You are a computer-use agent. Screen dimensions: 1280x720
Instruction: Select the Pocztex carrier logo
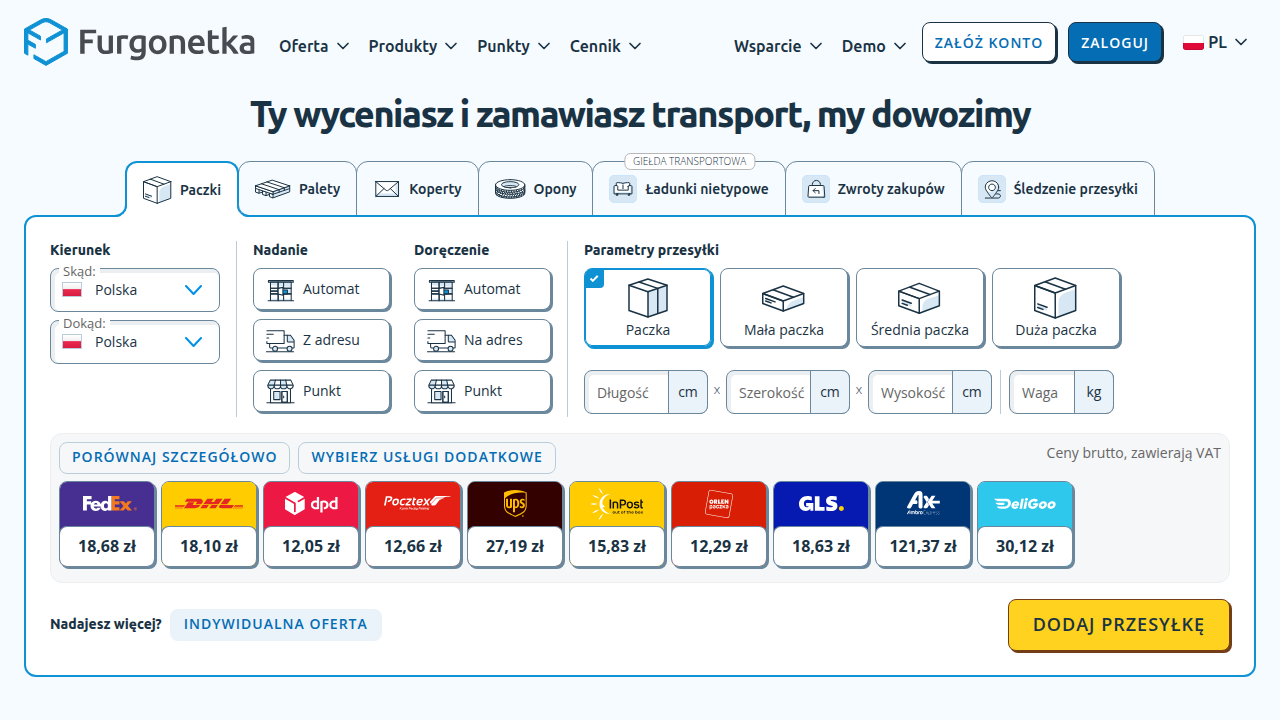tap(414, 504)
